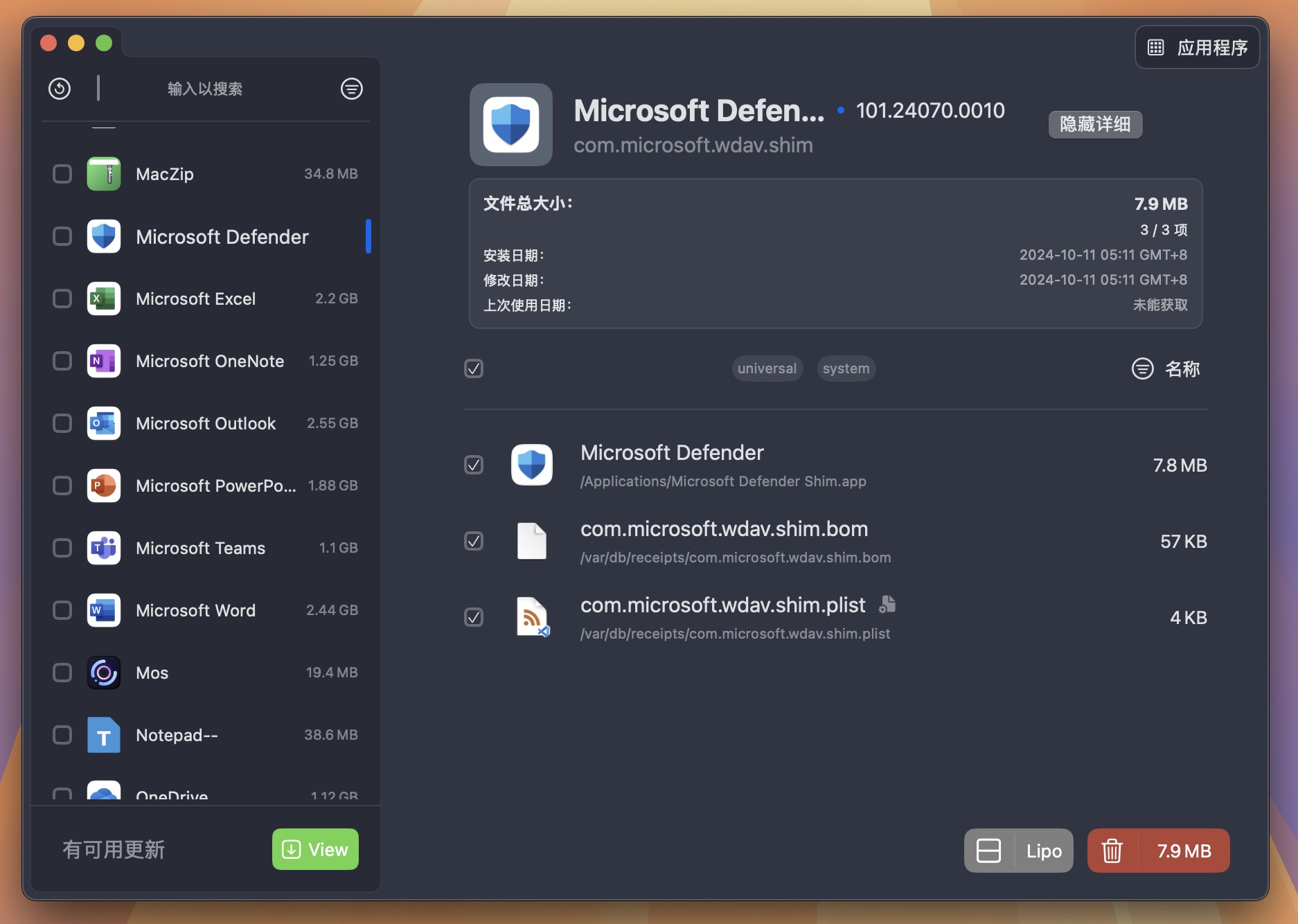
Task: Uncheck the com.microsoft.wdav.shim.bom file checkbox
Action: click(x=474, y=541)
